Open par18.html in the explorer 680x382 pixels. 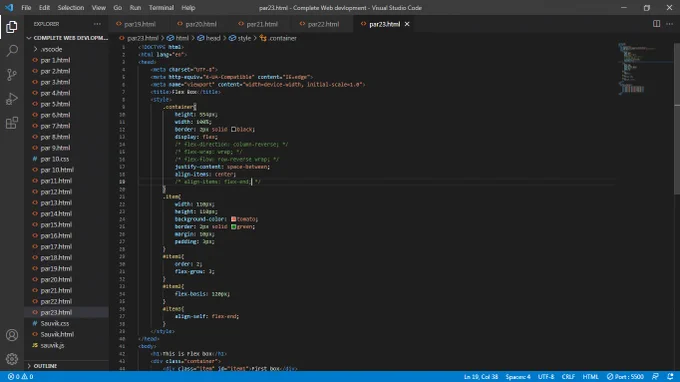click(x=66, y=258)
